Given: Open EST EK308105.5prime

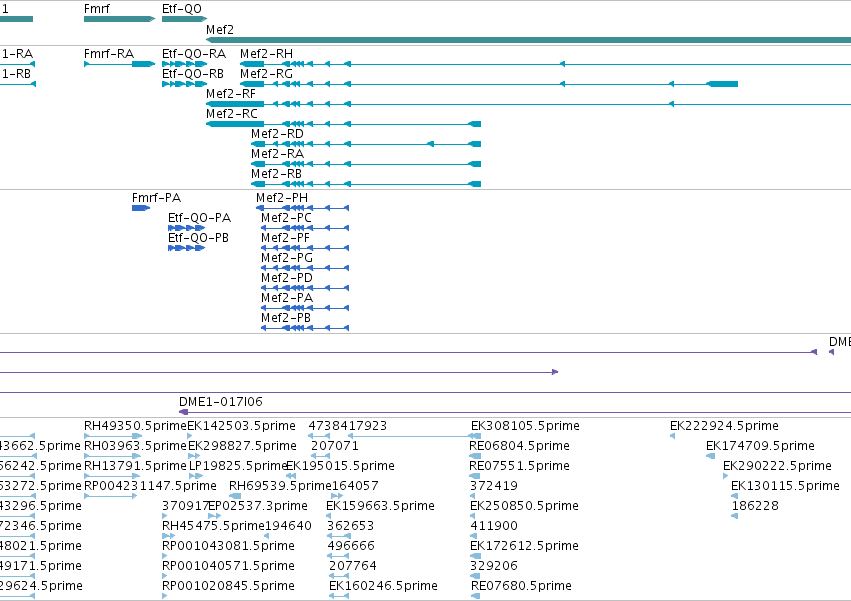Looking at the screenshot, I should pyautogui.click(x=525, y=426).
